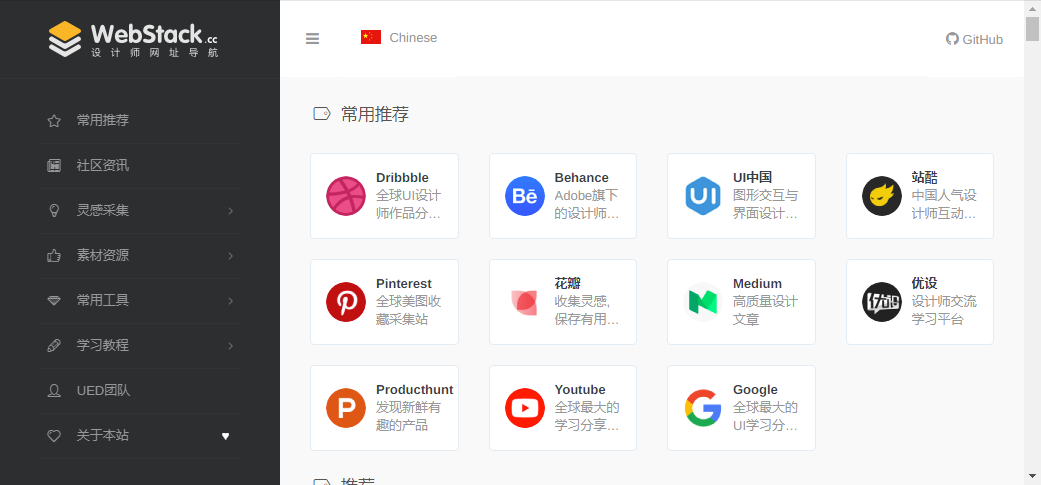Click the white heart badge on 关于本站
The image size is (1041, 485).
click(x=225, y=436)
